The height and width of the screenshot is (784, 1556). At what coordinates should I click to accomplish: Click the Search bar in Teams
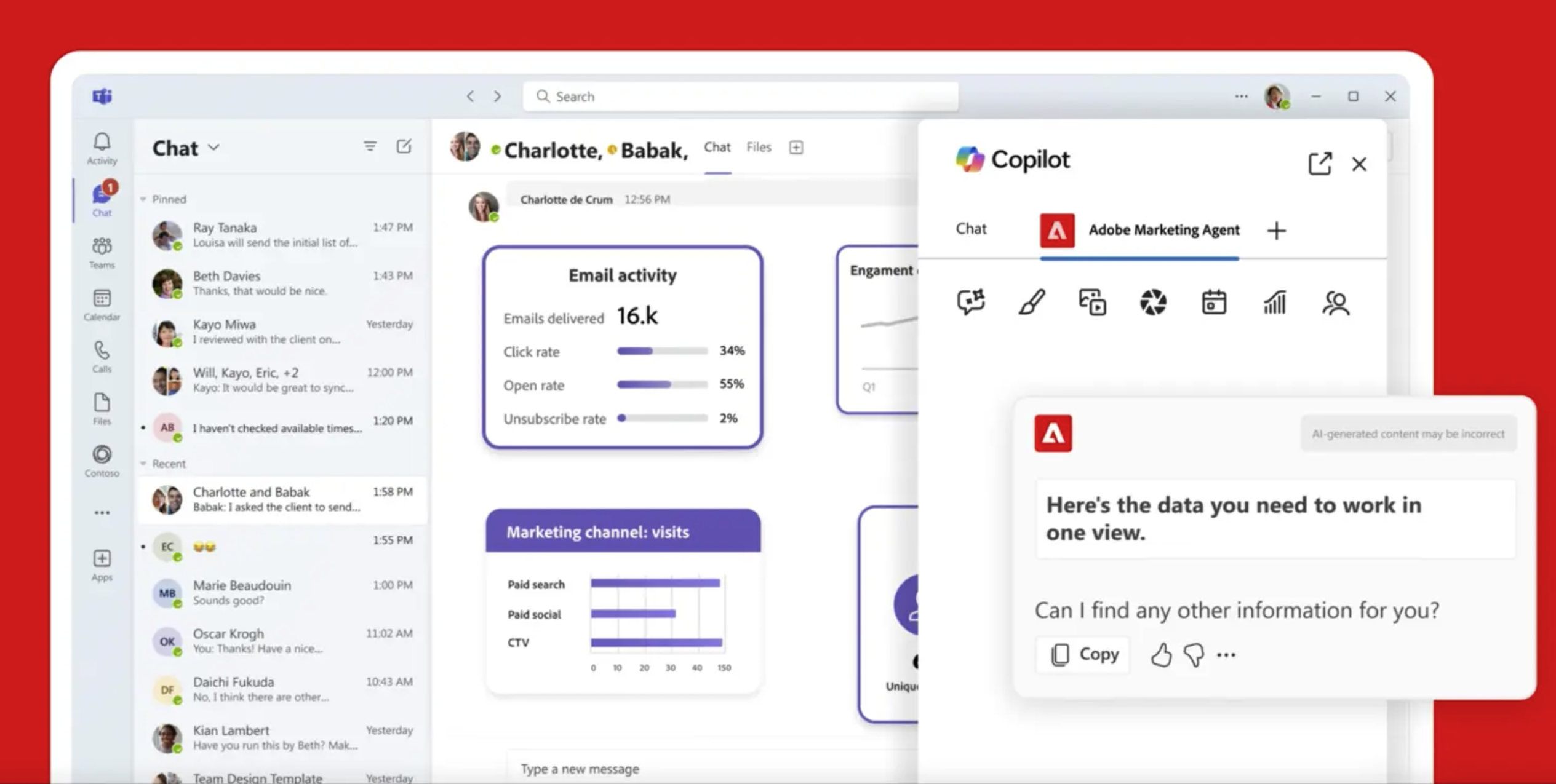tap(740, 96)
